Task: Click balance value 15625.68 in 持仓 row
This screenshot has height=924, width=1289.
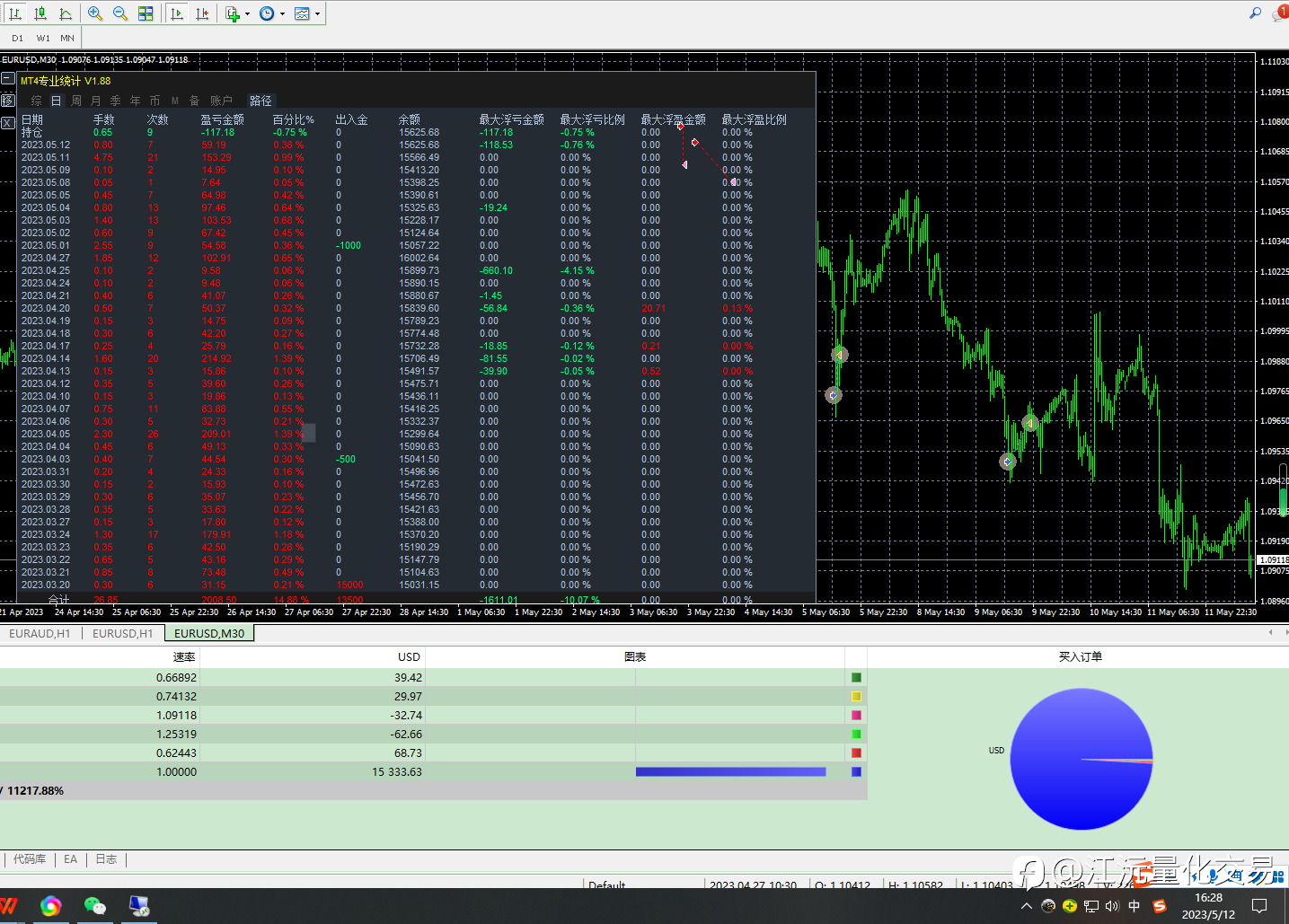Action: click(419, 132)
